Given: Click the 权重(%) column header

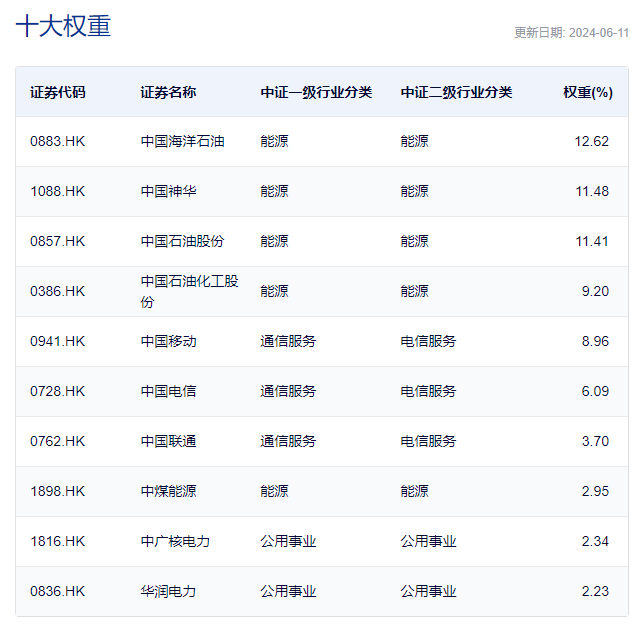Looking at the screenshot, I should click(x=587, y=92).
